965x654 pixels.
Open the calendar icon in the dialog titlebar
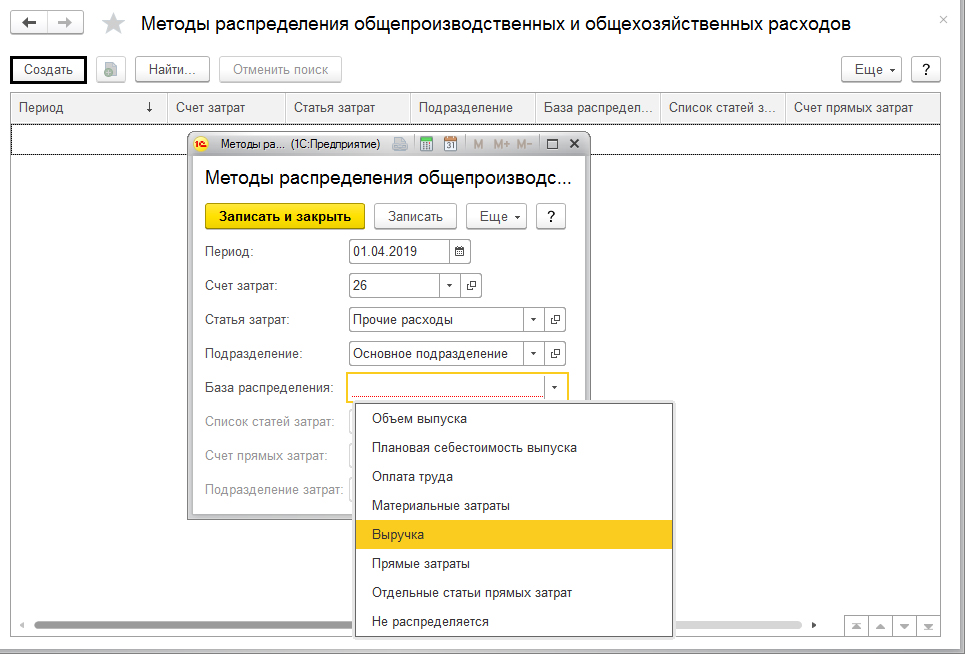(450, 144)
